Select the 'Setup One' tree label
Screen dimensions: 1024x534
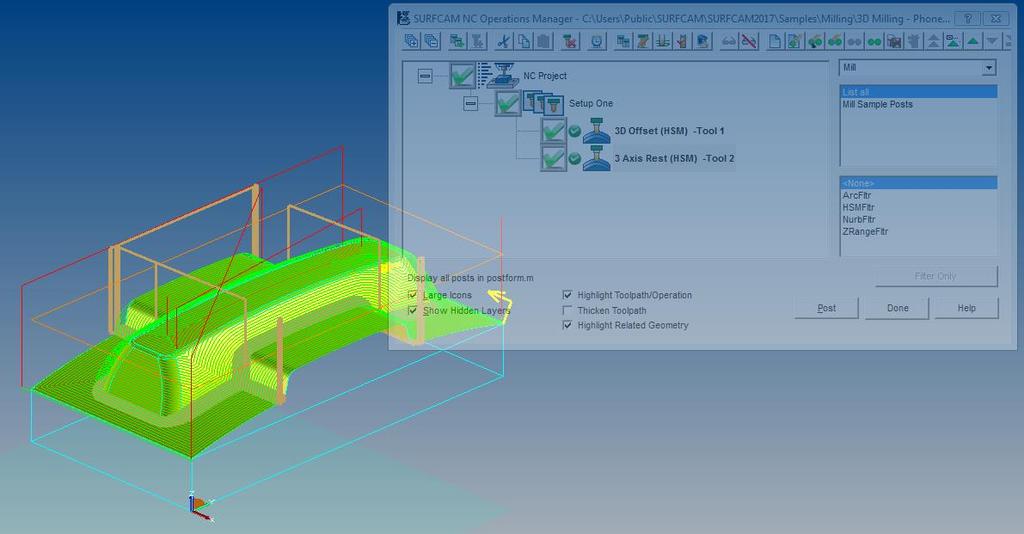[x=590, y=103]
